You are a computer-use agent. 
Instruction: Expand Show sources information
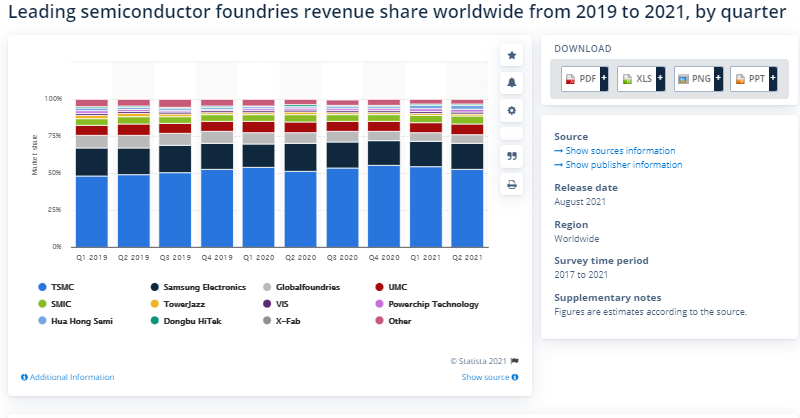coord(620,150)
